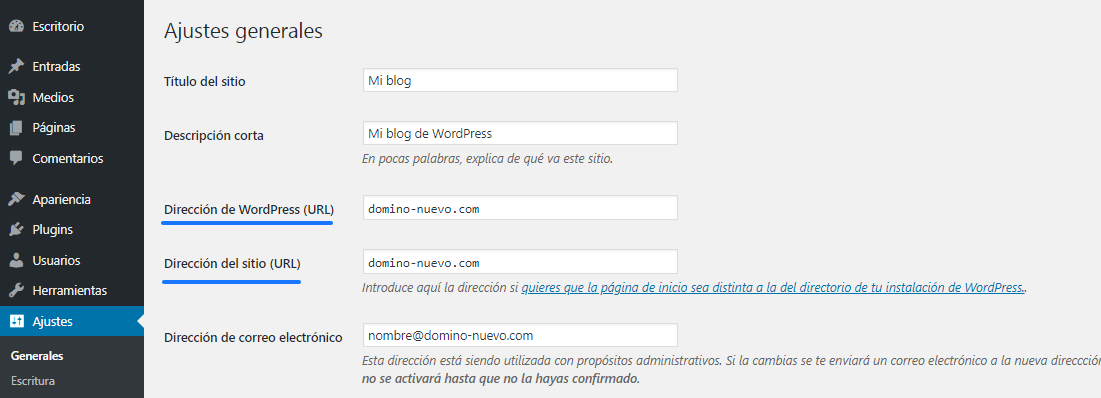Screen dimensions: 1101x398
Task: Click the Dirección del sitio URL field
Action: coord(520,263)
